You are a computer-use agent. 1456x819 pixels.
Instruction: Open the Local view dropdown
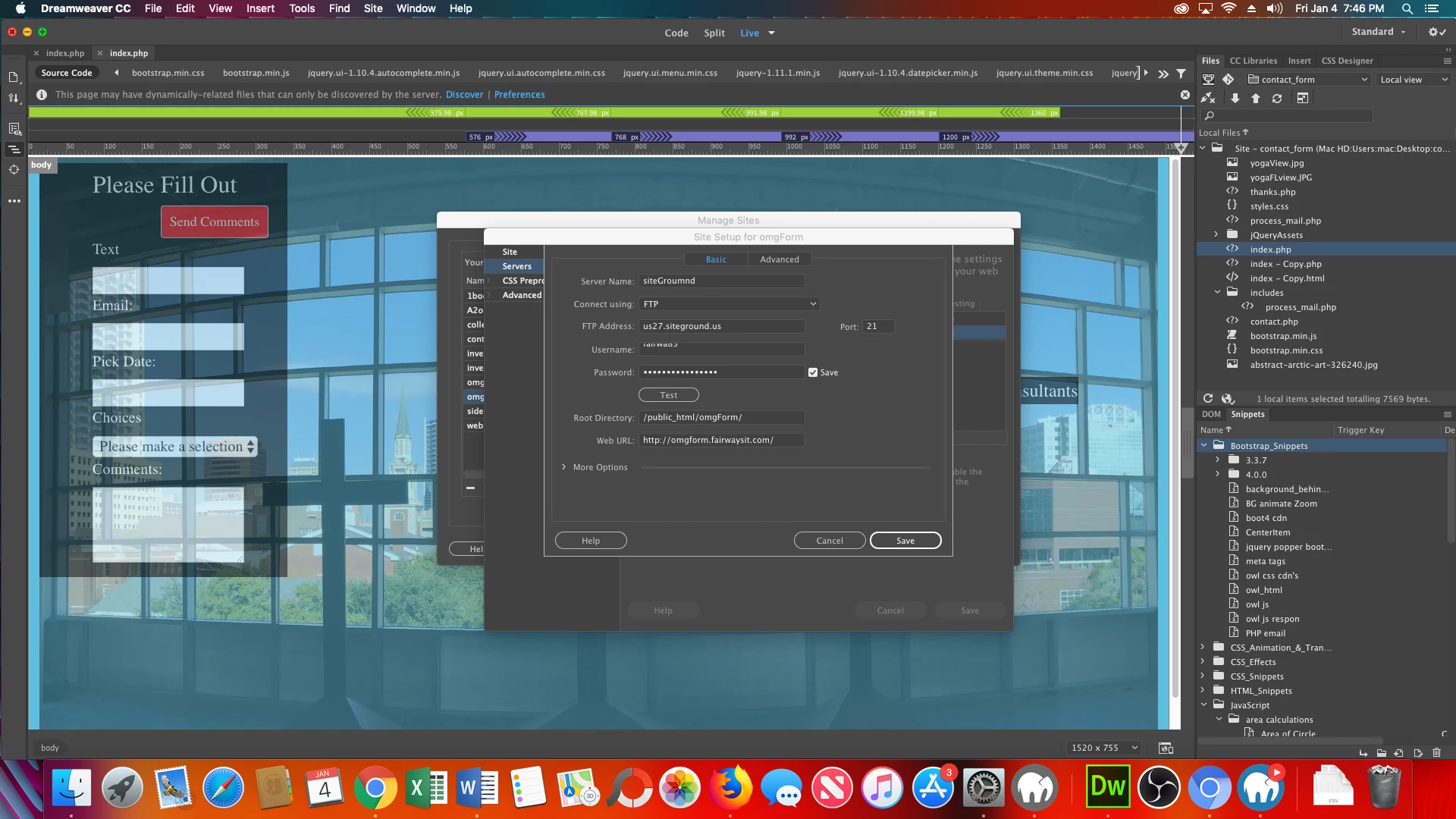click(1413, 80)
